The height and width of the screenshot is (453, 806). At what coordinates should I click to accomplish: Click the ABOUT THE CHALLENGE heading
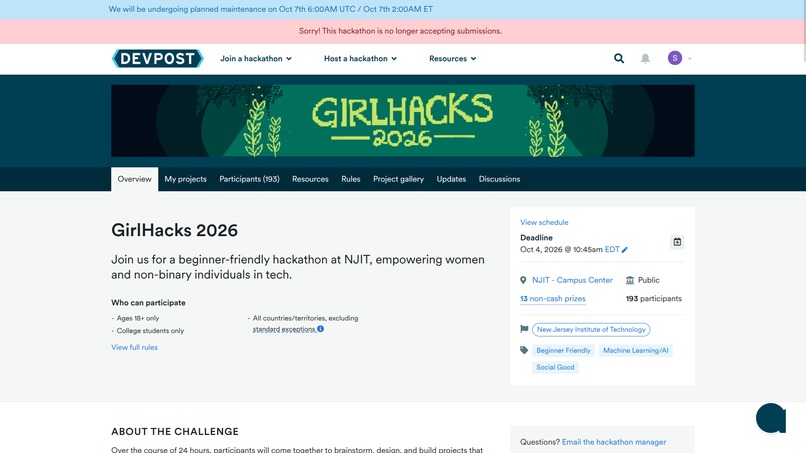[x=175, y=431]
